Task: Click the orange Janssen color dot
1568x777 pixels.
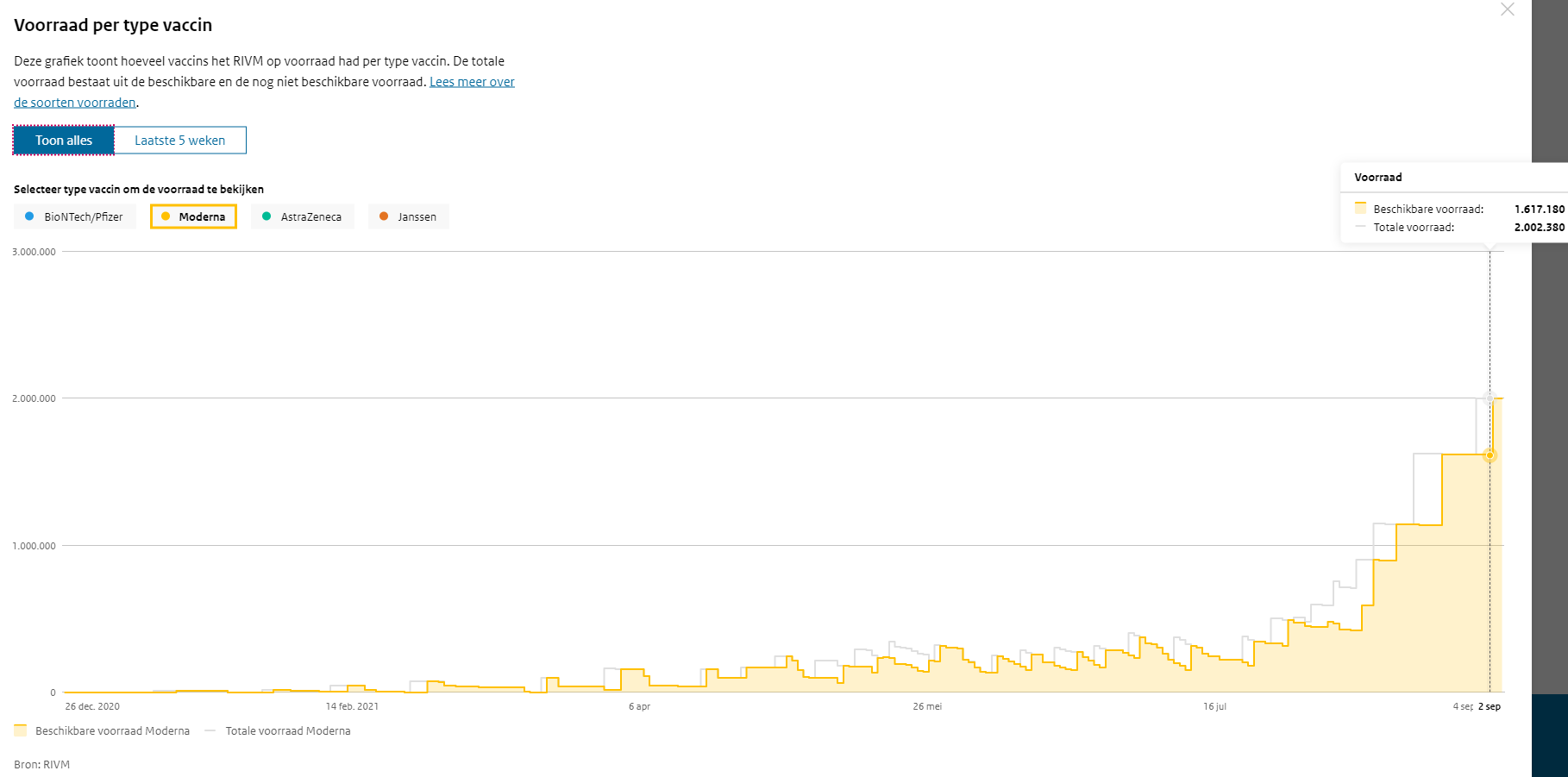Action: 384,216
